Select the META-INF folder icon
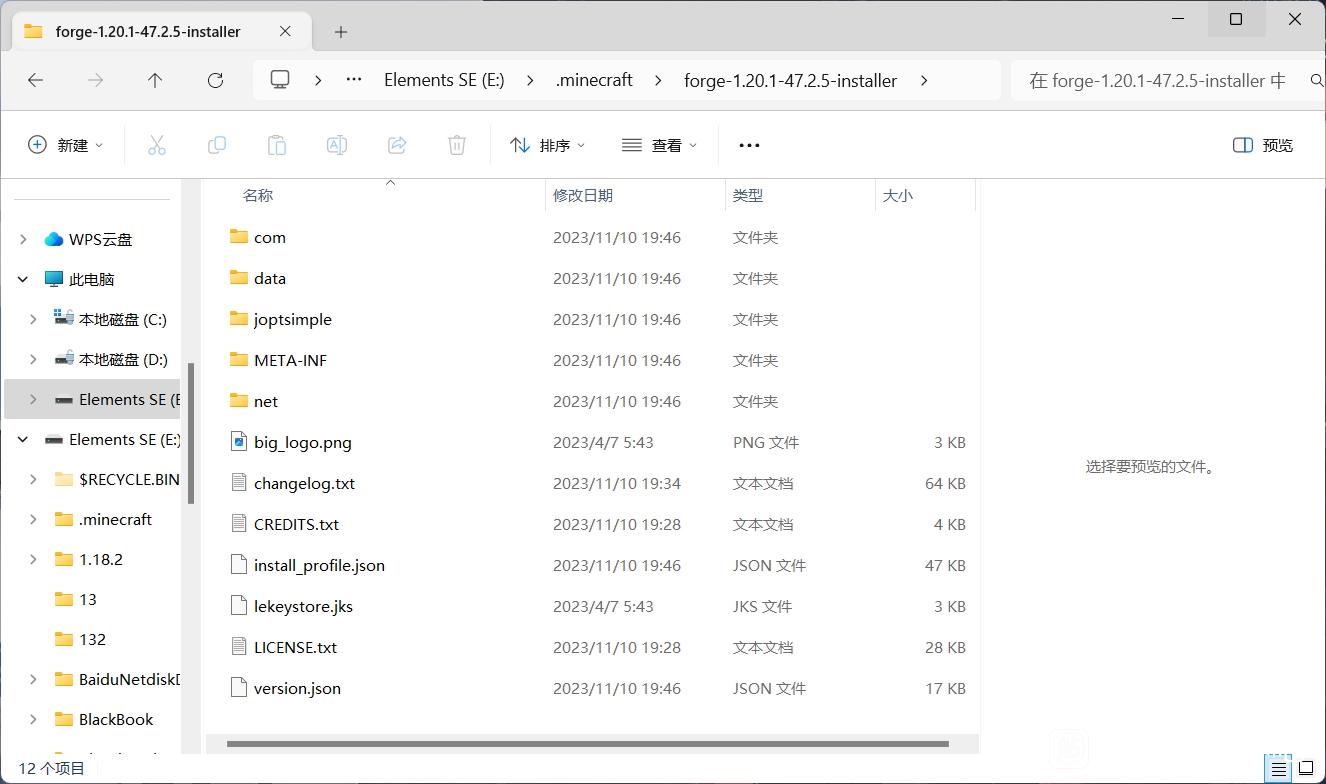This screenshot has width=1326, height=784. tap(238, 359)
